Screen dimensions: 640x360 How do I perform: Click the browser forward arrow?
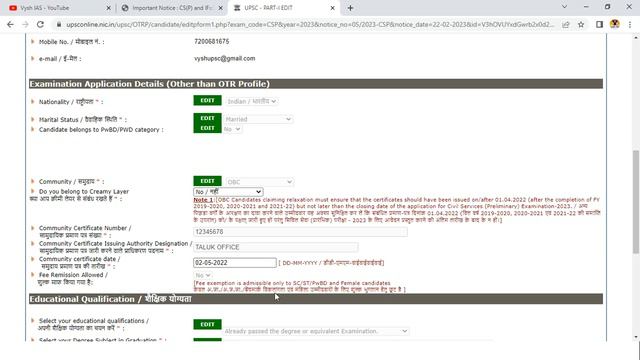pyautogui.click(x=25, y=24)
